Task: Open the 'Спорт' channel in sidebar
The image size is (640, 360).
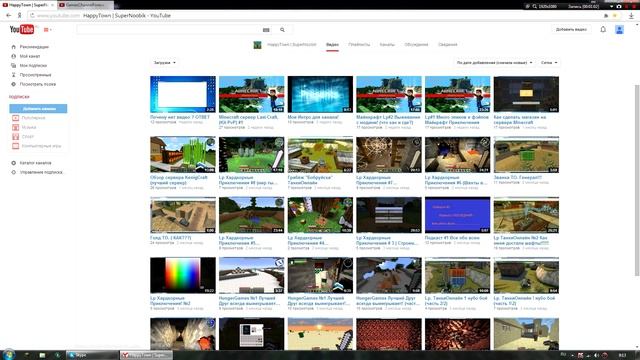Action: point(27,137)
